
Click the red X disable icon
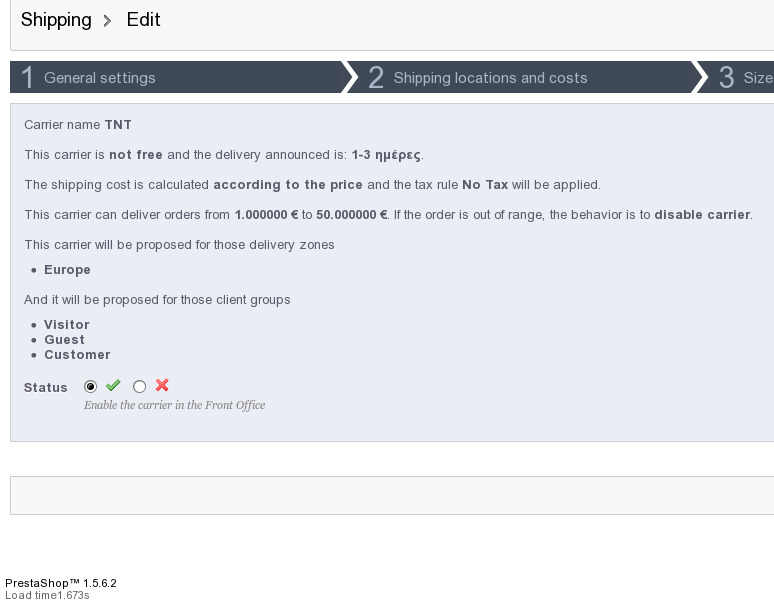162,385
